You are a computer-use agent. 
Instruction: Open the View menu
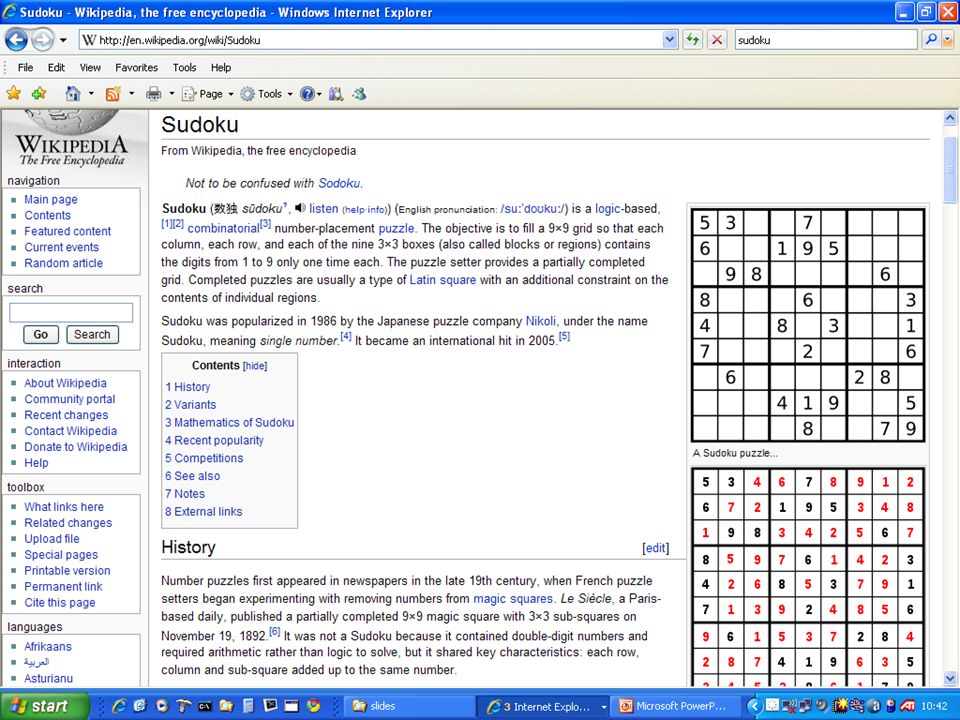point(90,67)
